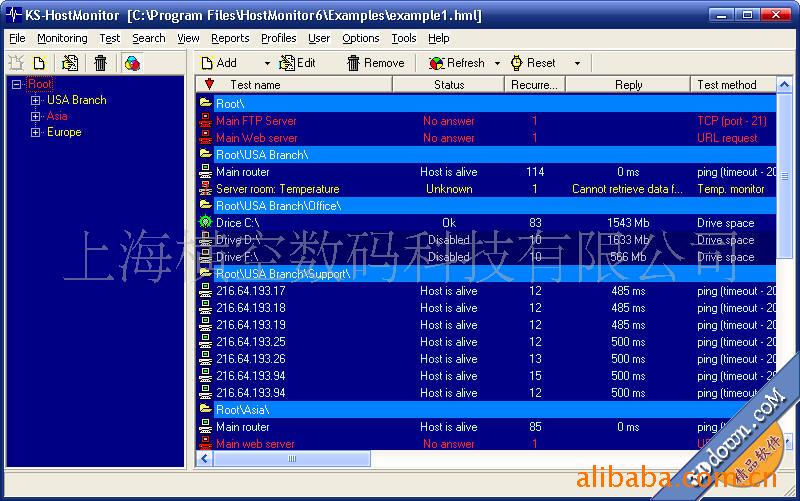The width and height of the screenshot is (800, 501).
Task: Click the Remove test button
Action: (x=376, y=63)
